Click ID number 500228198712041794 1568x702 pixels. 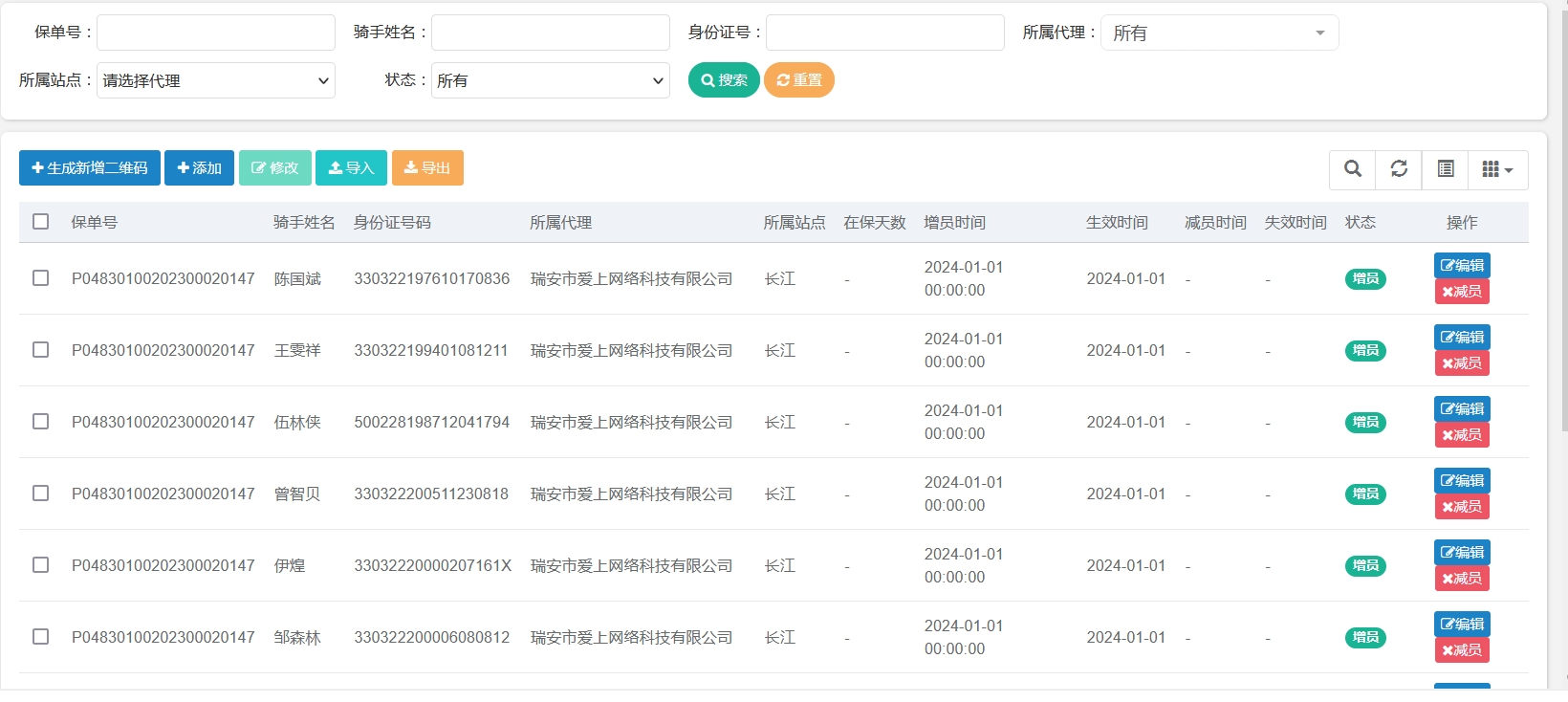(x=432, y=422)
